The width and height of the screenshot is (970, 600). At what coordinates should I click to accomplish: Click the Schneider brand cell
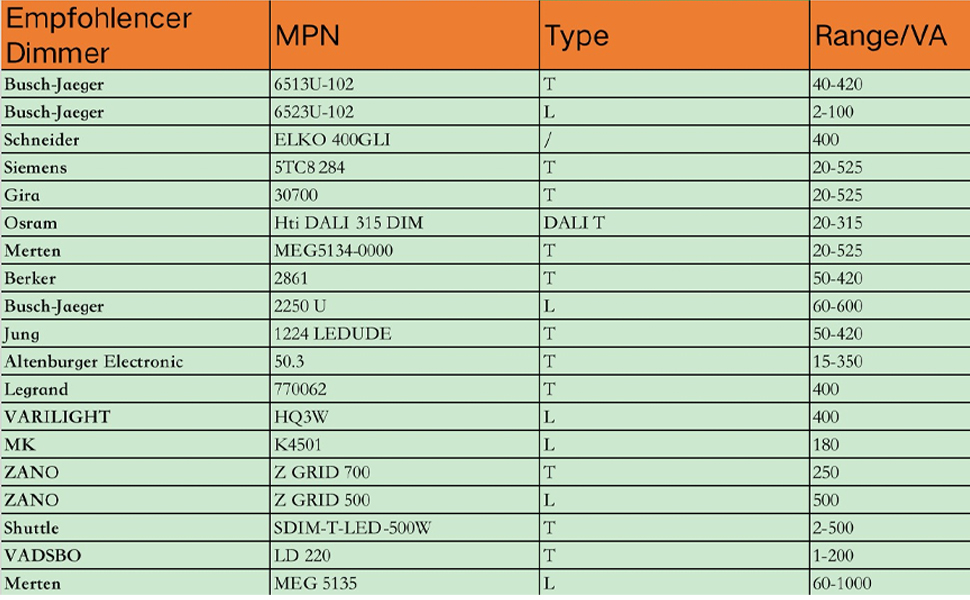pos(135,140)
